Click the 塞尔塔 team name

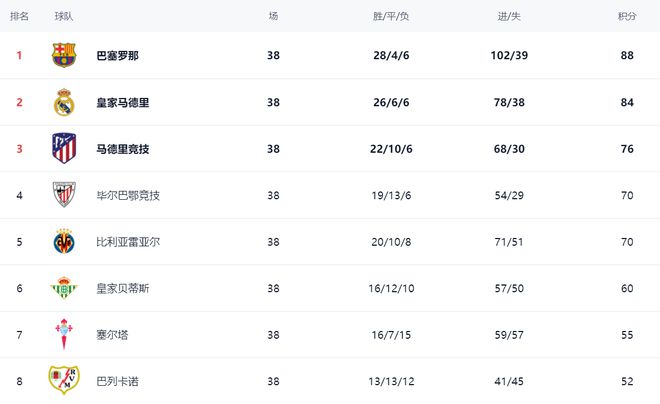(x=113, y=335)
